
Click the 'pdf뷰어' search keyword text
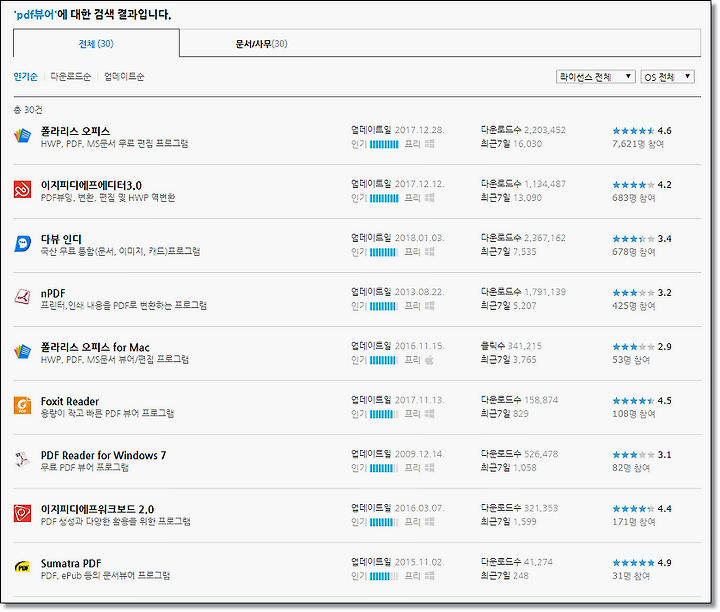35,15
